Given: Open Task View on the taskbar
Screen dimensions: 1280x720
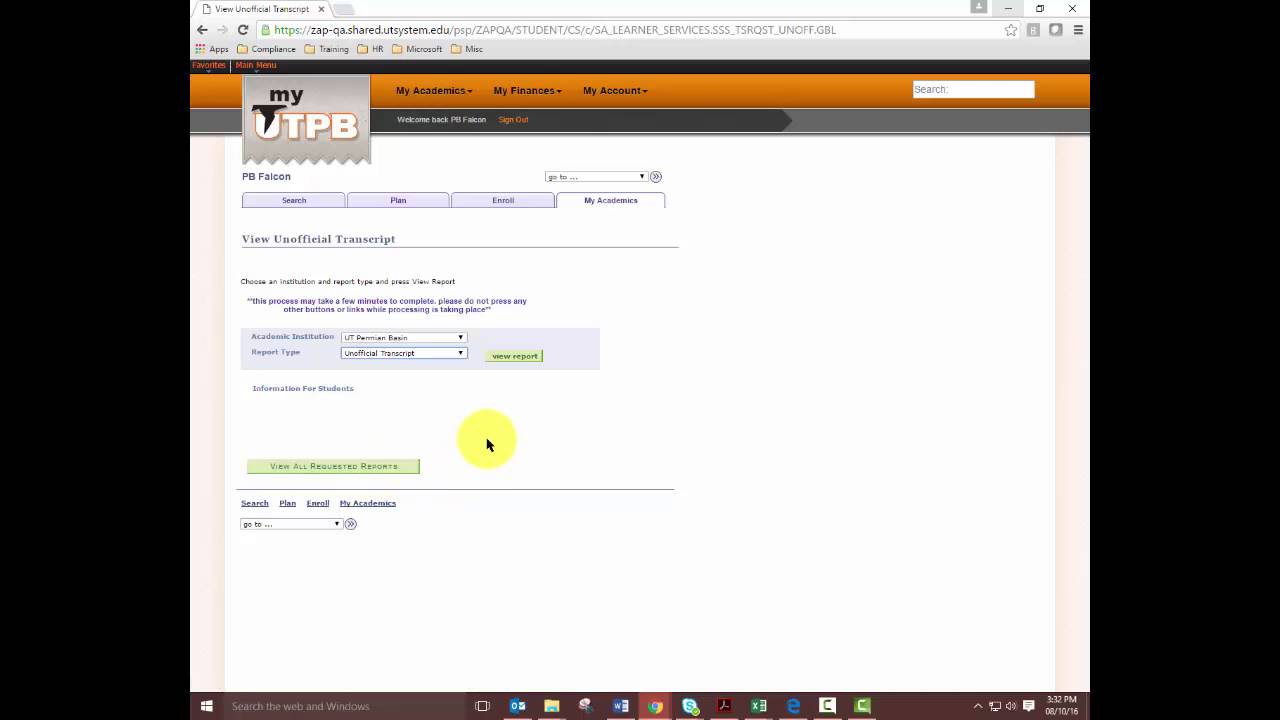Looking at the screenshot, I should 482,706.
